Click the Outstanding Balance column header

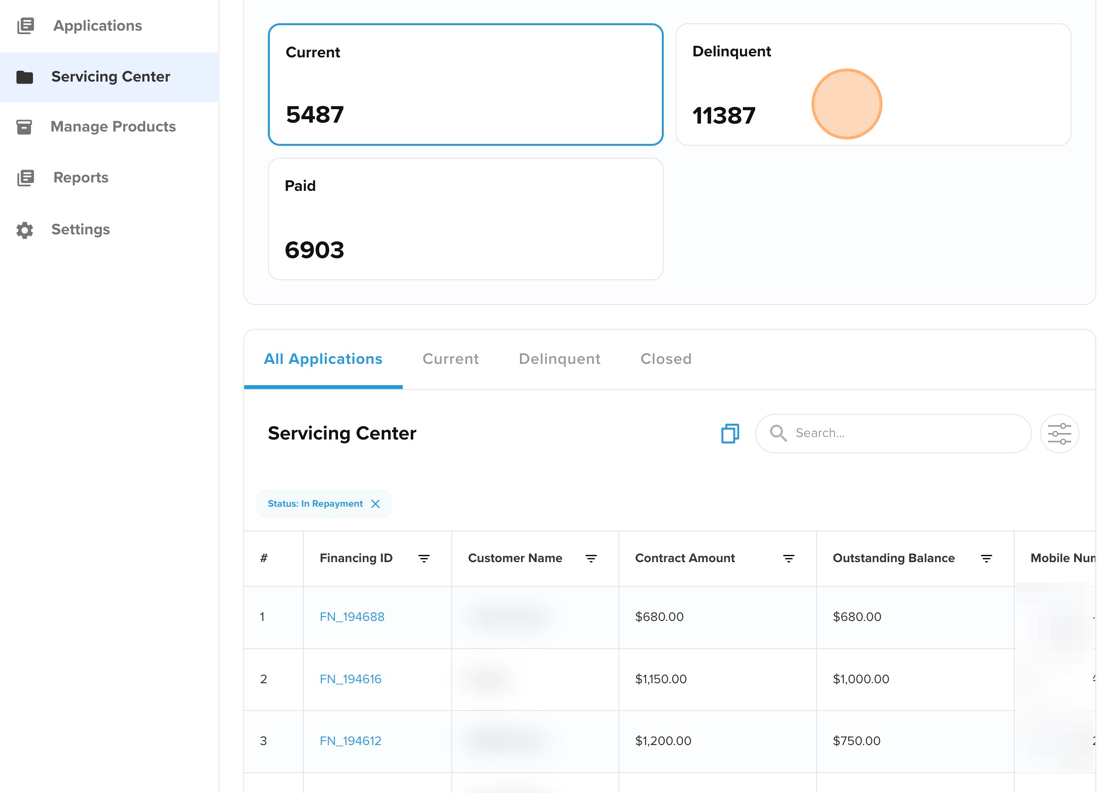(x=894, y=559)
